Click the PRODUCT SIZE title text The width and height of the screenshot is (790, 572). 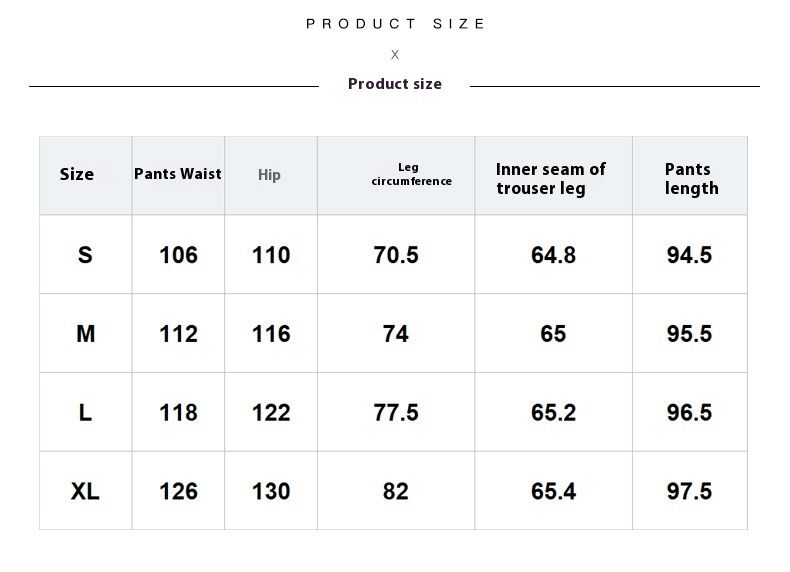395,24
